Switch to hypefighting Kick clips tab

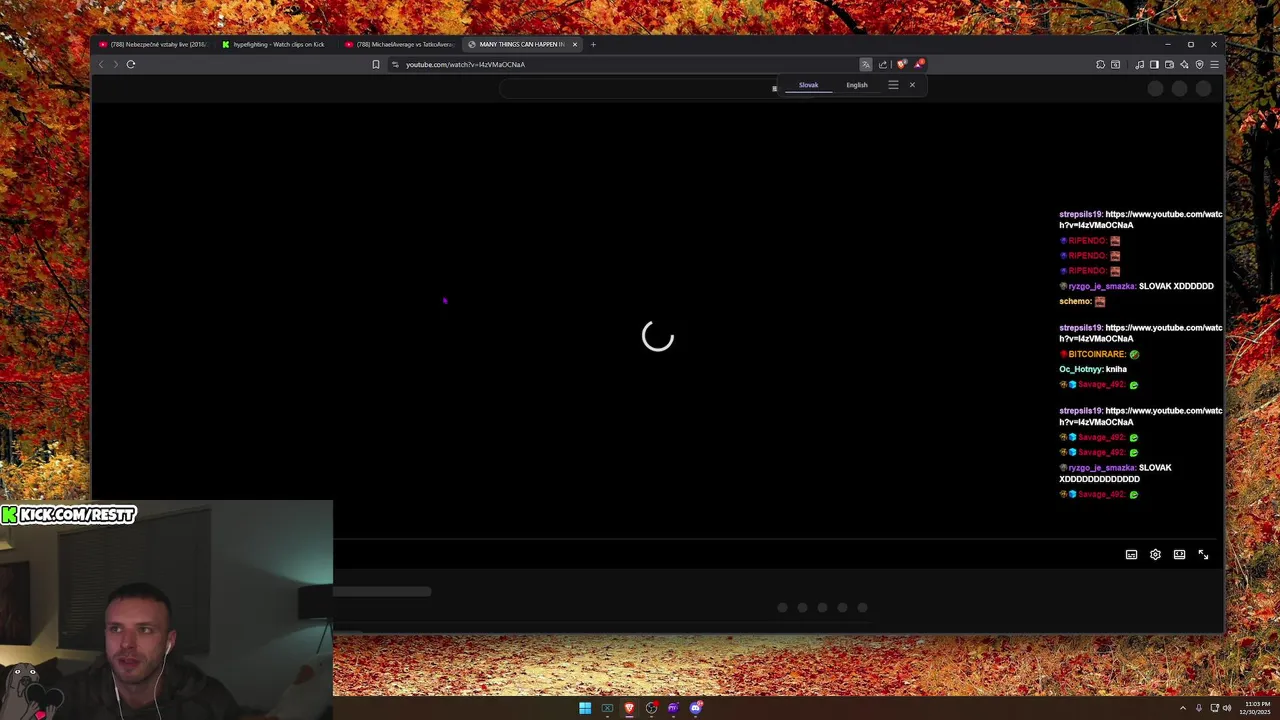point(274,44)
